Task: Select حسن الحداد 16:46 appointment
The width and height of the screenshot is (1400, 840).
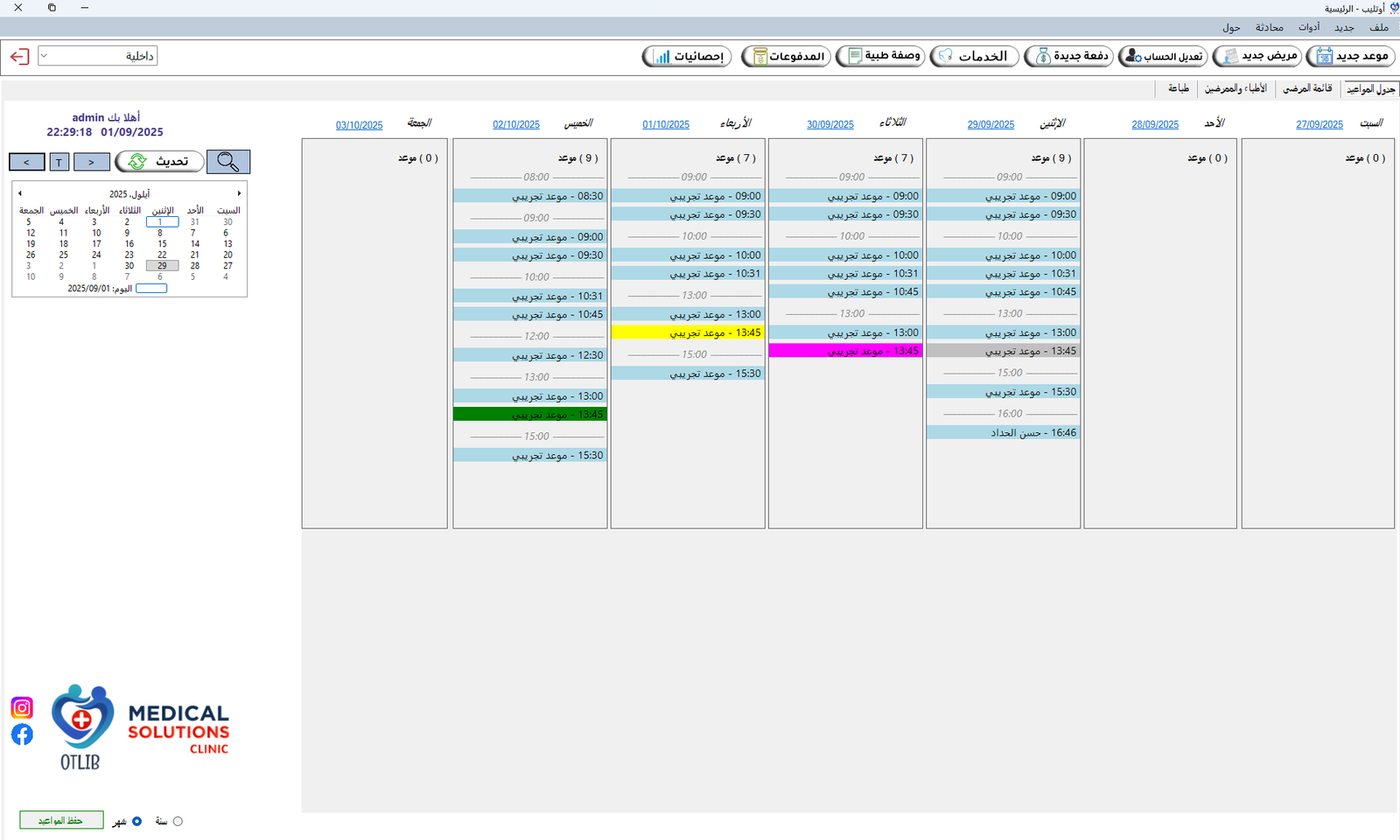Action: pyautogui.click(x=1002, y=432)
